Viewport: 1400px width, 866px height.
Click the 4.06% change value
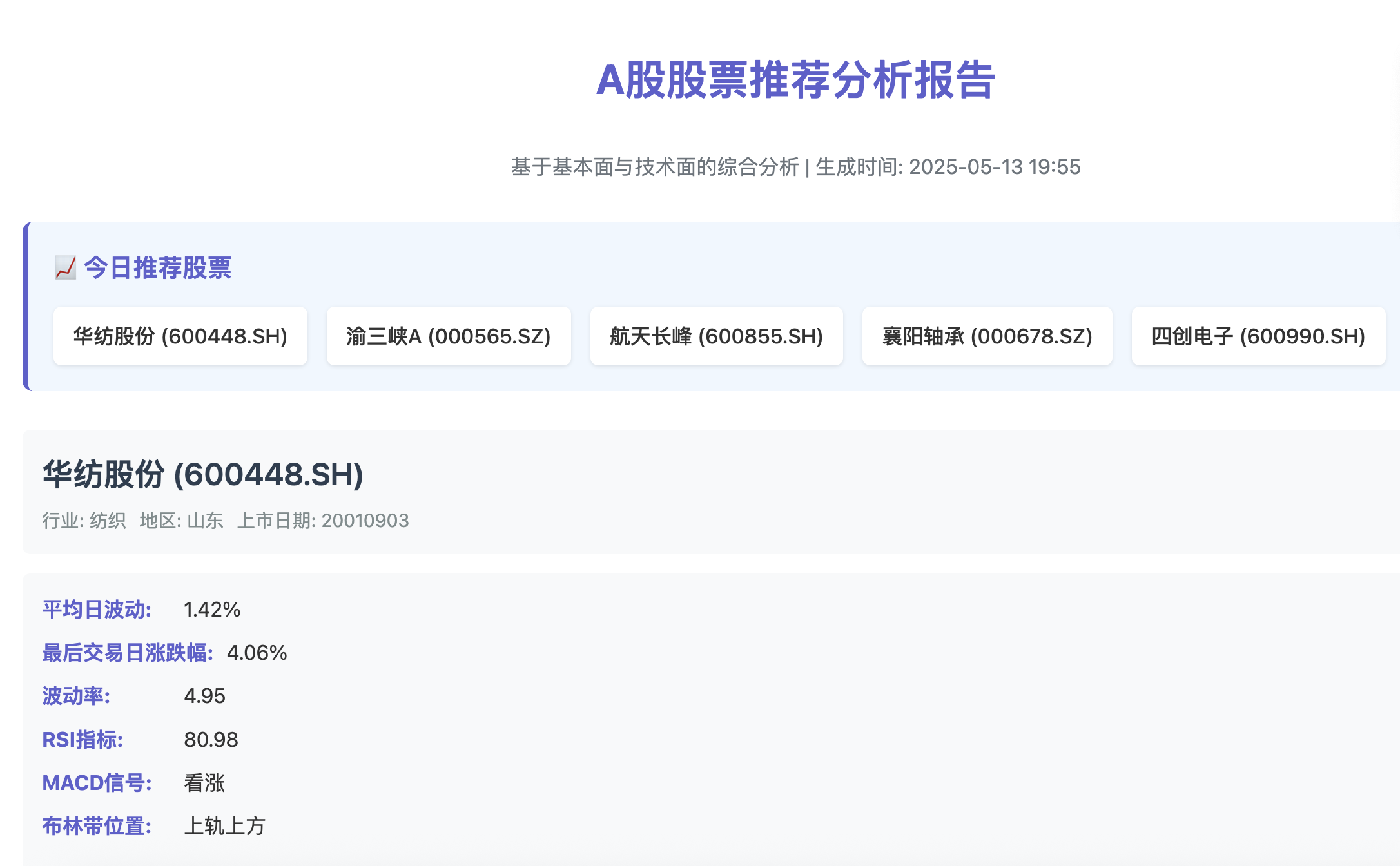(x=257, y=653)
